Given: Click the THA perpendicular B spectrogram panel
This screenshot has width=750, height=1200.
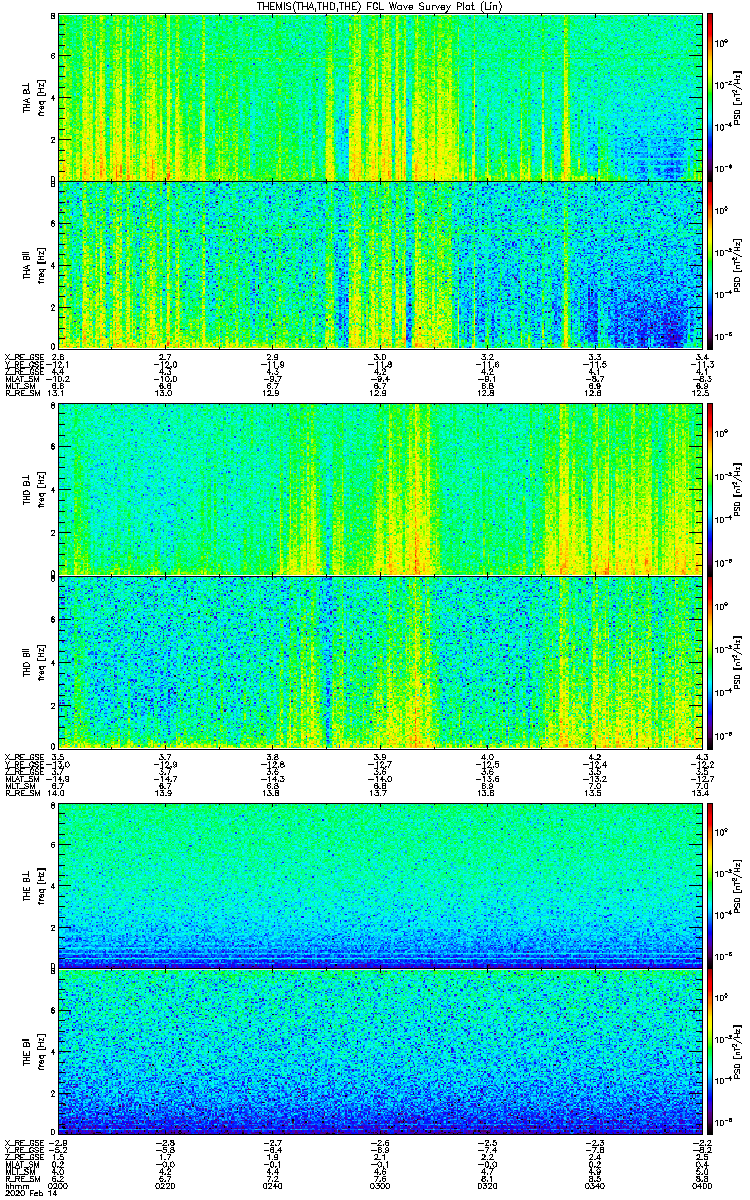Looking at the screenshot, I should (380, 96).
